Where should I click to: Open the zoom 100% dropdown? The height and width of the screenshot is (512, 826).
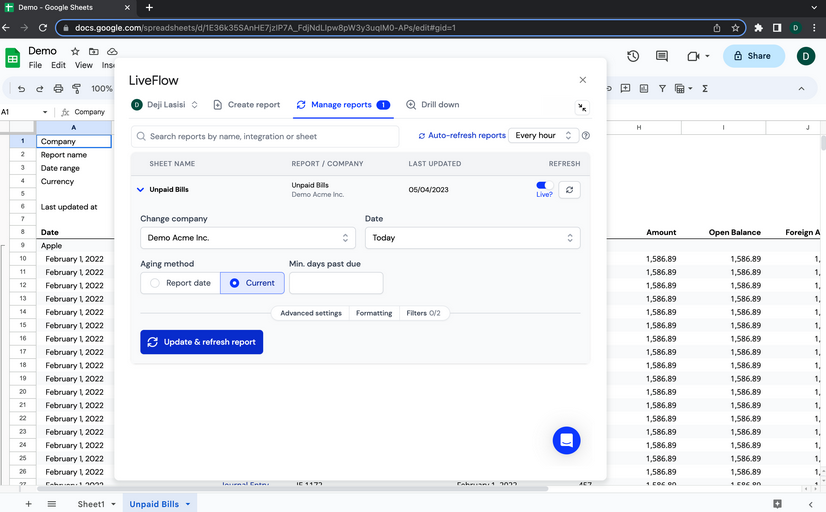click(102, 88)
